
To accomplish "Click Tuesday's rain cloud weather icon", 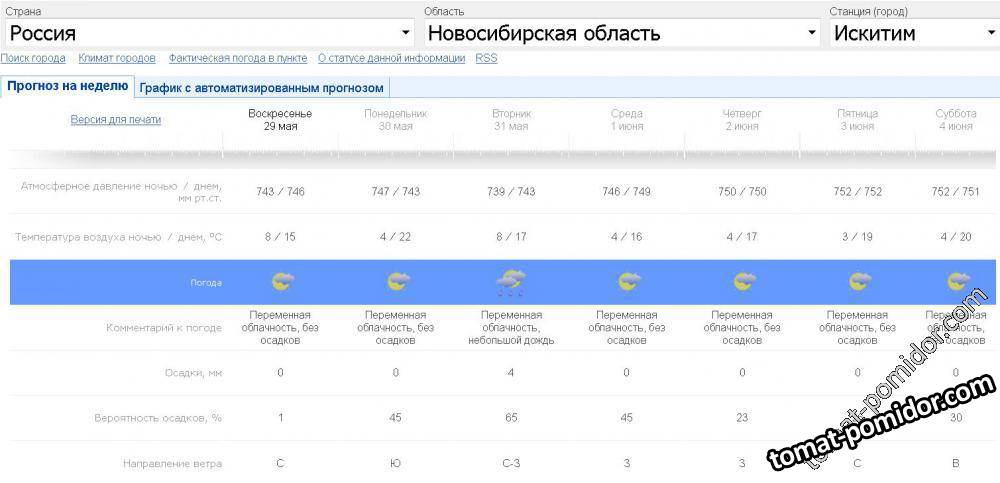I will 512,283.
